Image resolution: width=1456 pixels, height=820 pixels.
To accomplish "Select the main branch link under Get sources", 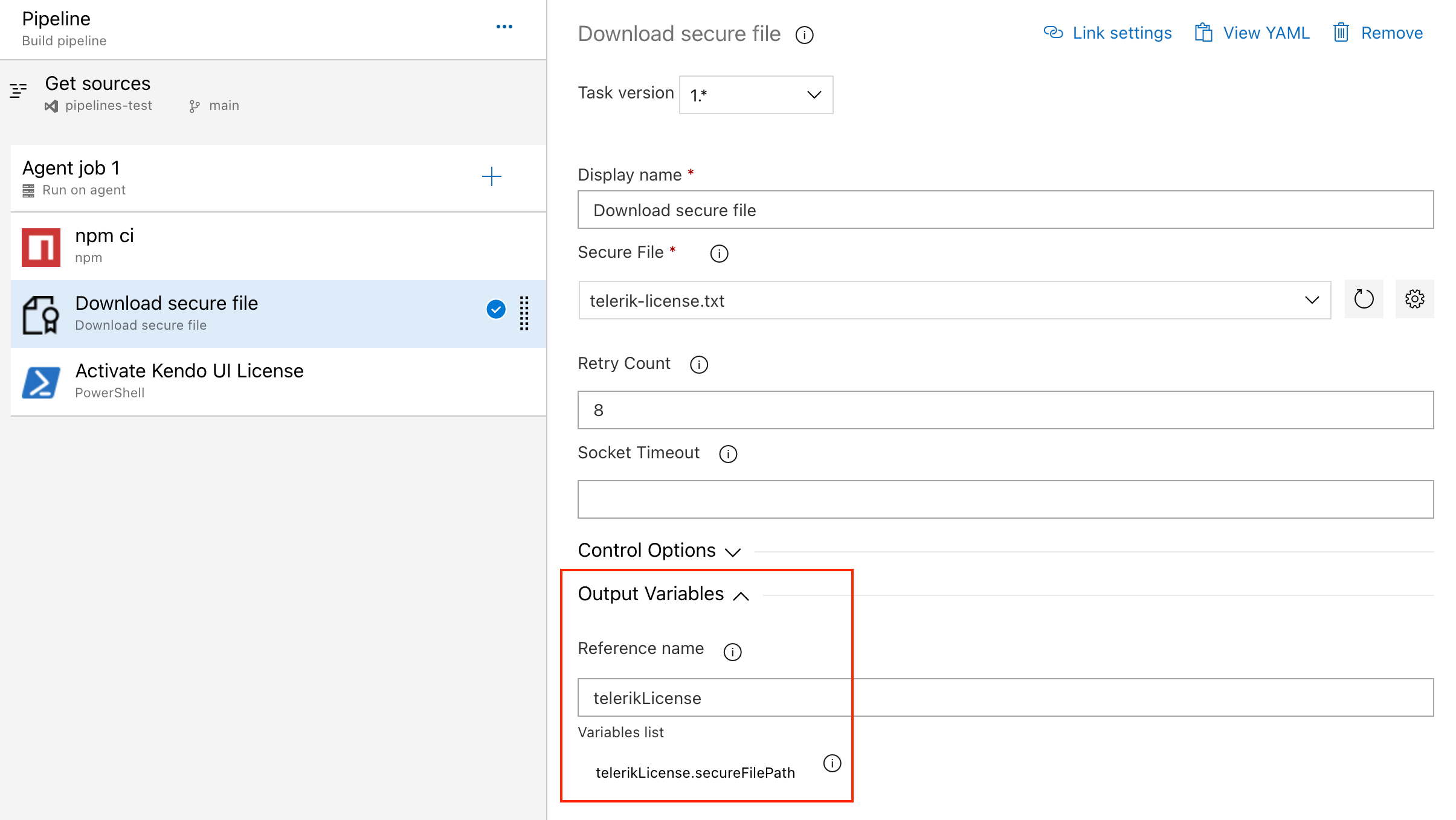I will point(224,105).
